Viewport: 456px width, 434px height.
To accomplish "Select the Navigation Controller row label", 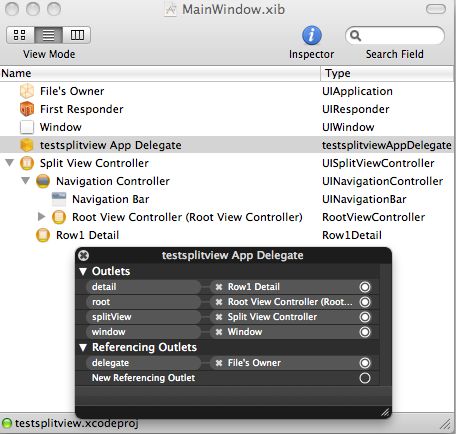I will [x=113, y=181].
